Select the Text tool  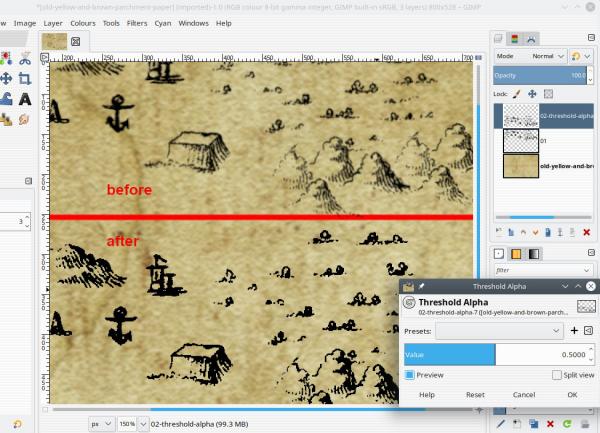click(25, 99)
